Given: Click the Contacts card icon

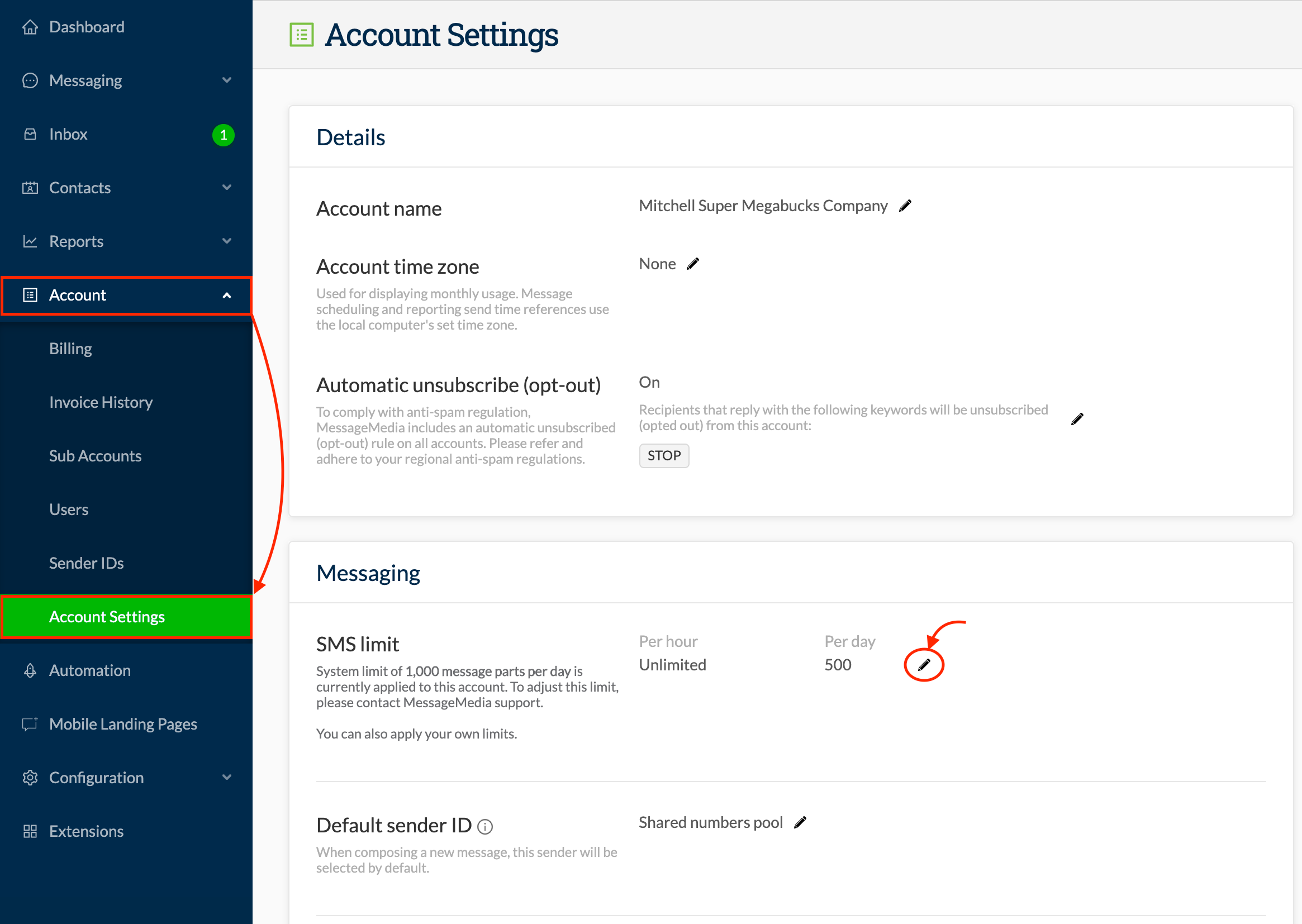Looking at the screenshot, I should tap(30, 188).
